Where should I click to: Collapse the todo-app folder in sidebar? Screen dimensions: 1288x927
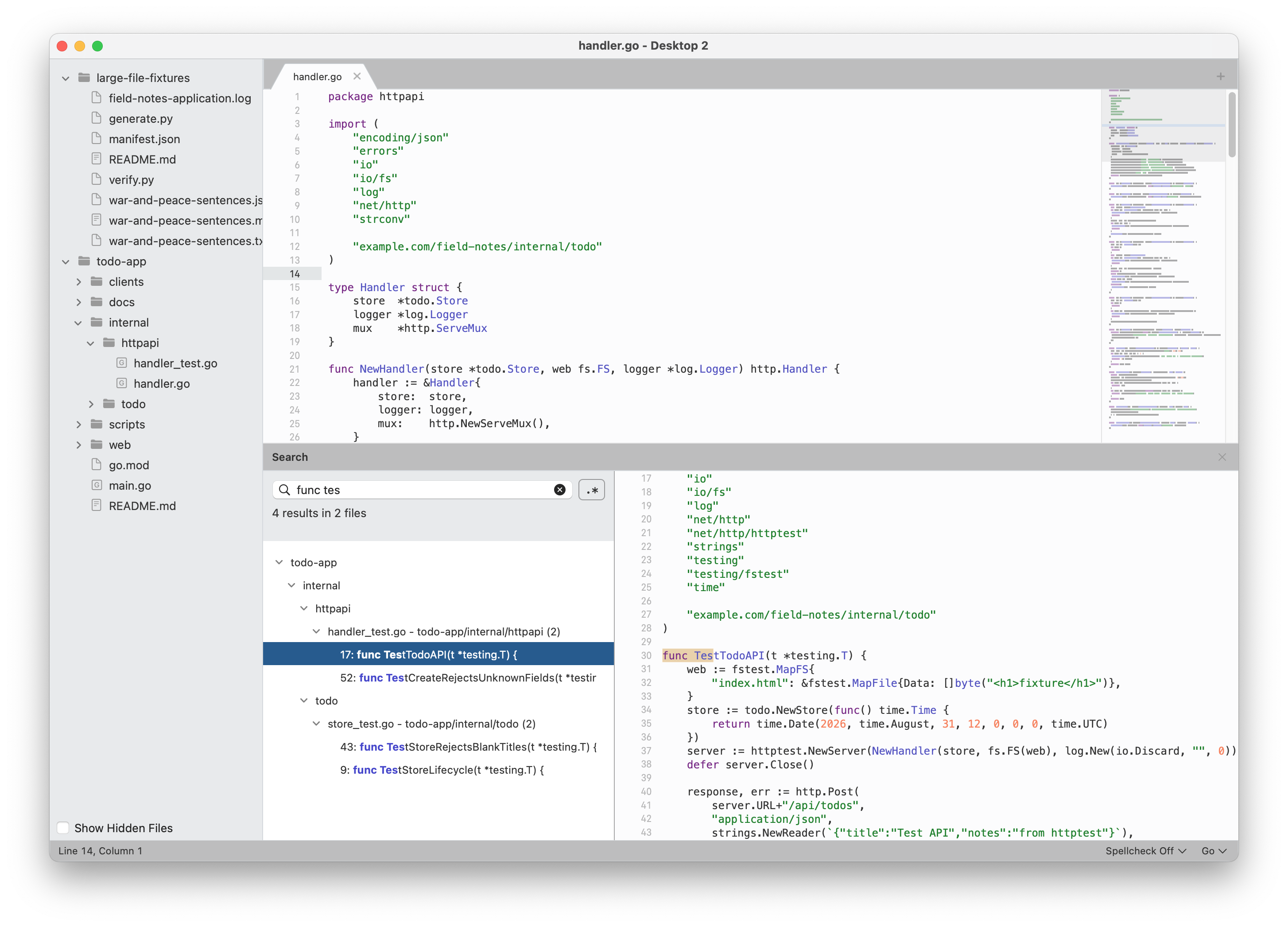point(66,262)
